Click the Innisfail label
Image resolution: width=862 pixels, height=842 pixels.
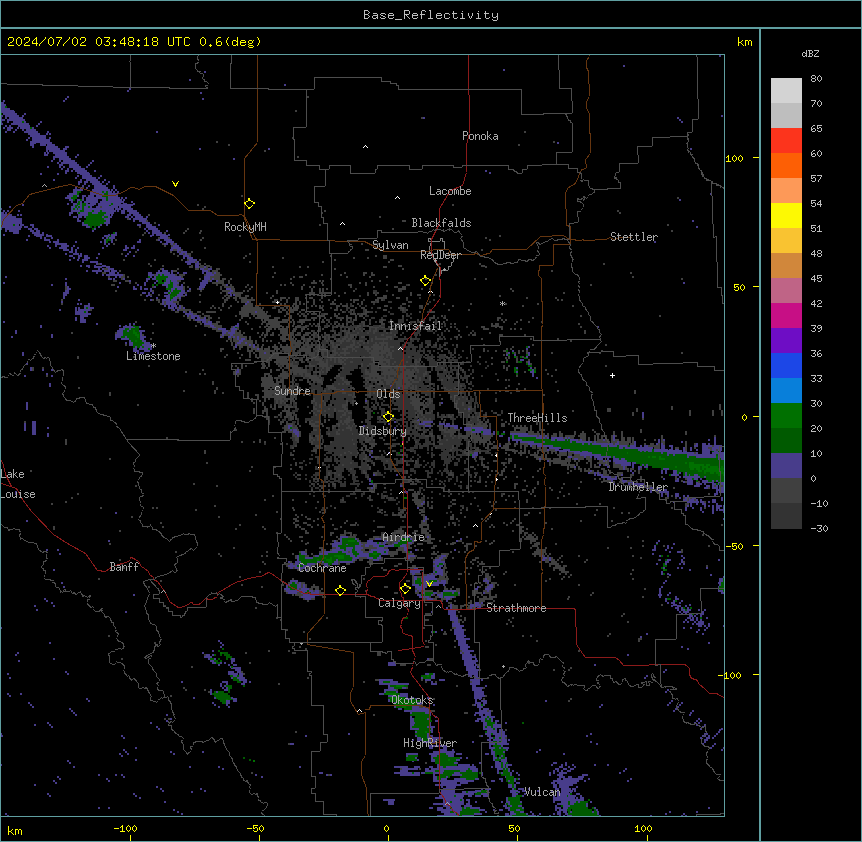pos(415,326)
